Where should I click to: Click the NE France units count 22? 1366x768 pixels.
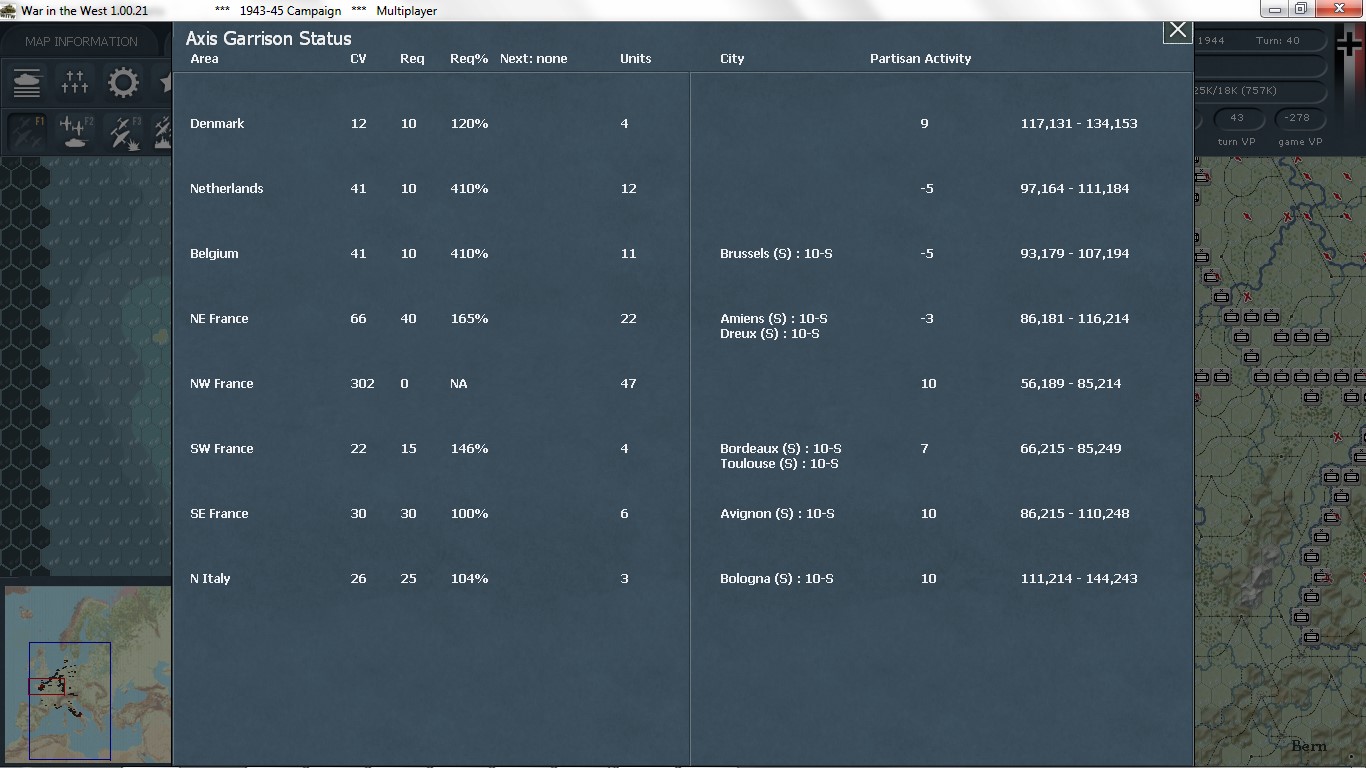[628, 319]
